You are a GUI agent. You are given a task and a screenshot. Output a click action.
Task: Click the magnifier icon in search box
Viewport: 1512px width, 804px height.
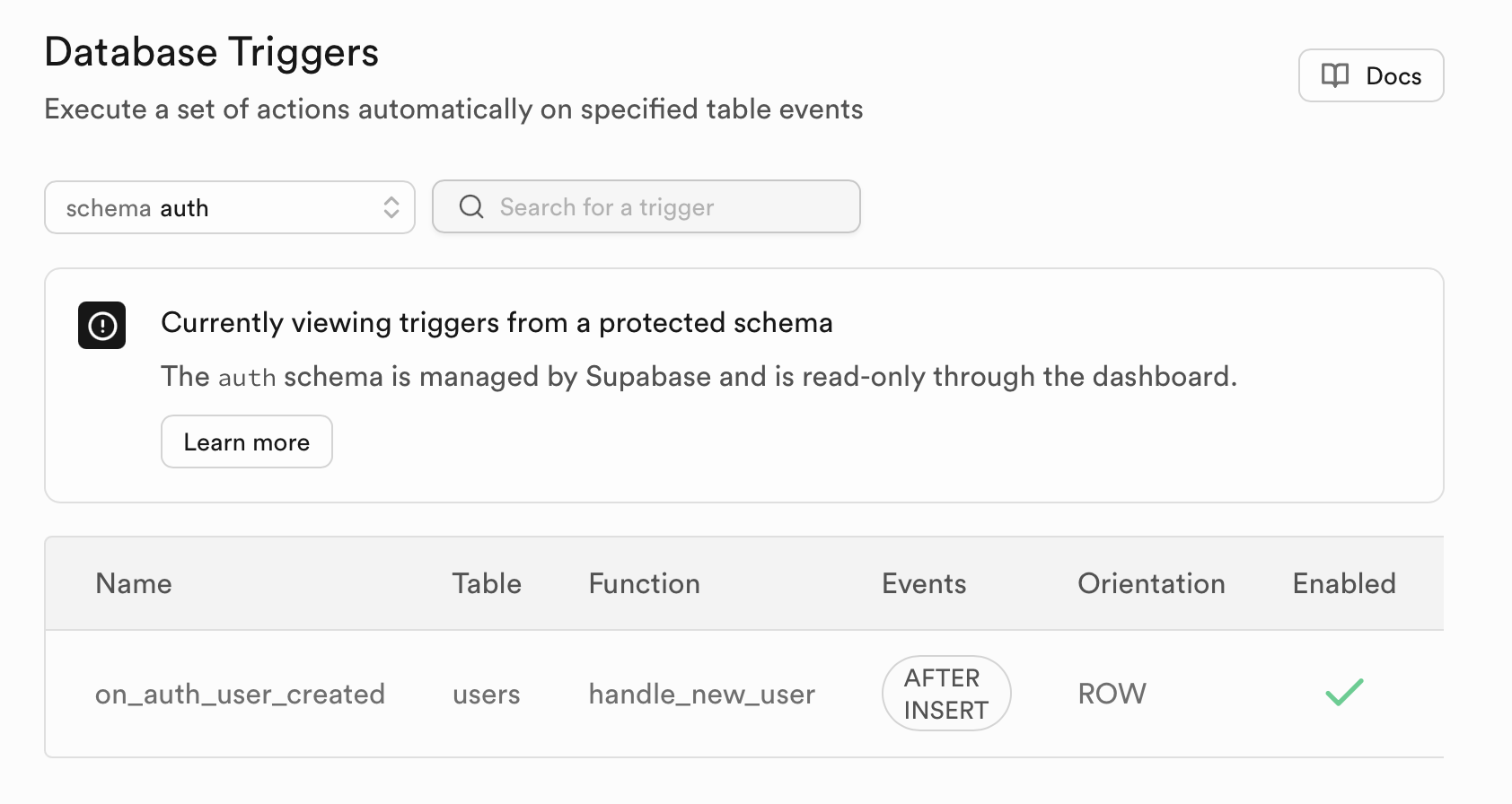pyautogui.click(x=471, y=206)
